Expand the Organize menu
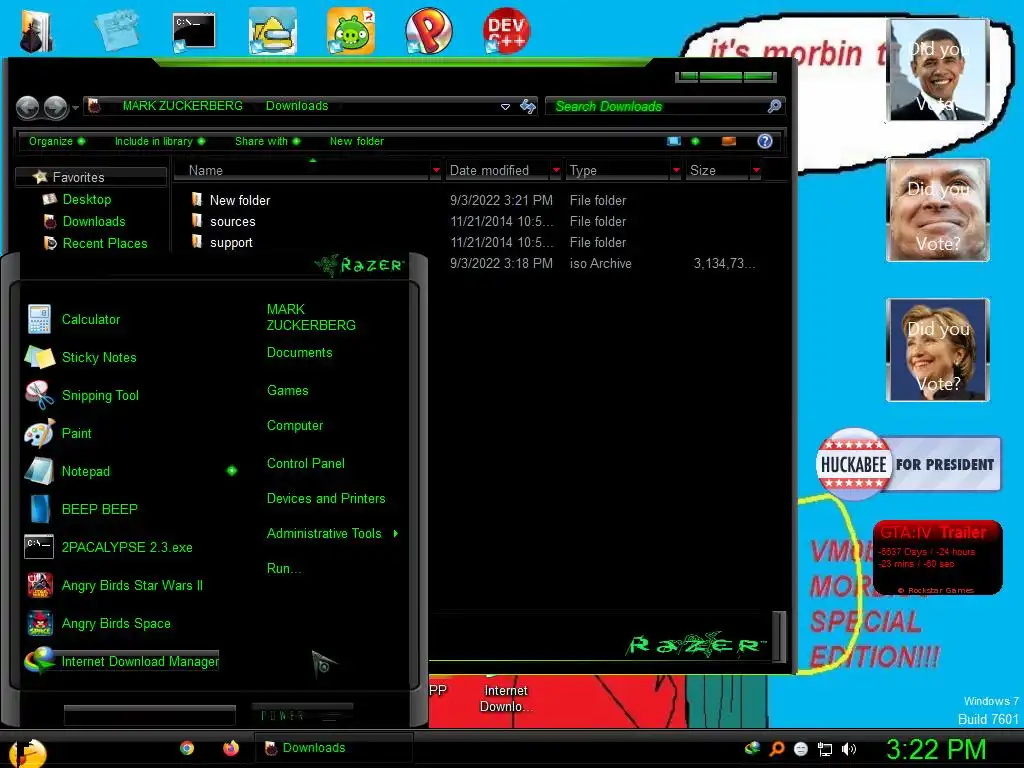Viewport: 1024px width, 768px height. point(57,141)
